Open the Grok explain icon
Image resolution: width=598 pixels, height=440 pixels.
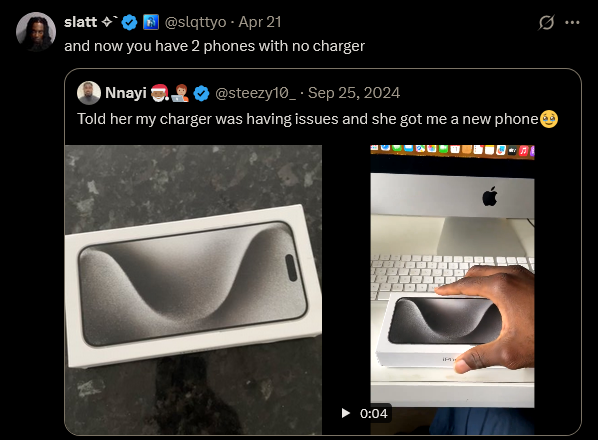[x=546, y=22]
